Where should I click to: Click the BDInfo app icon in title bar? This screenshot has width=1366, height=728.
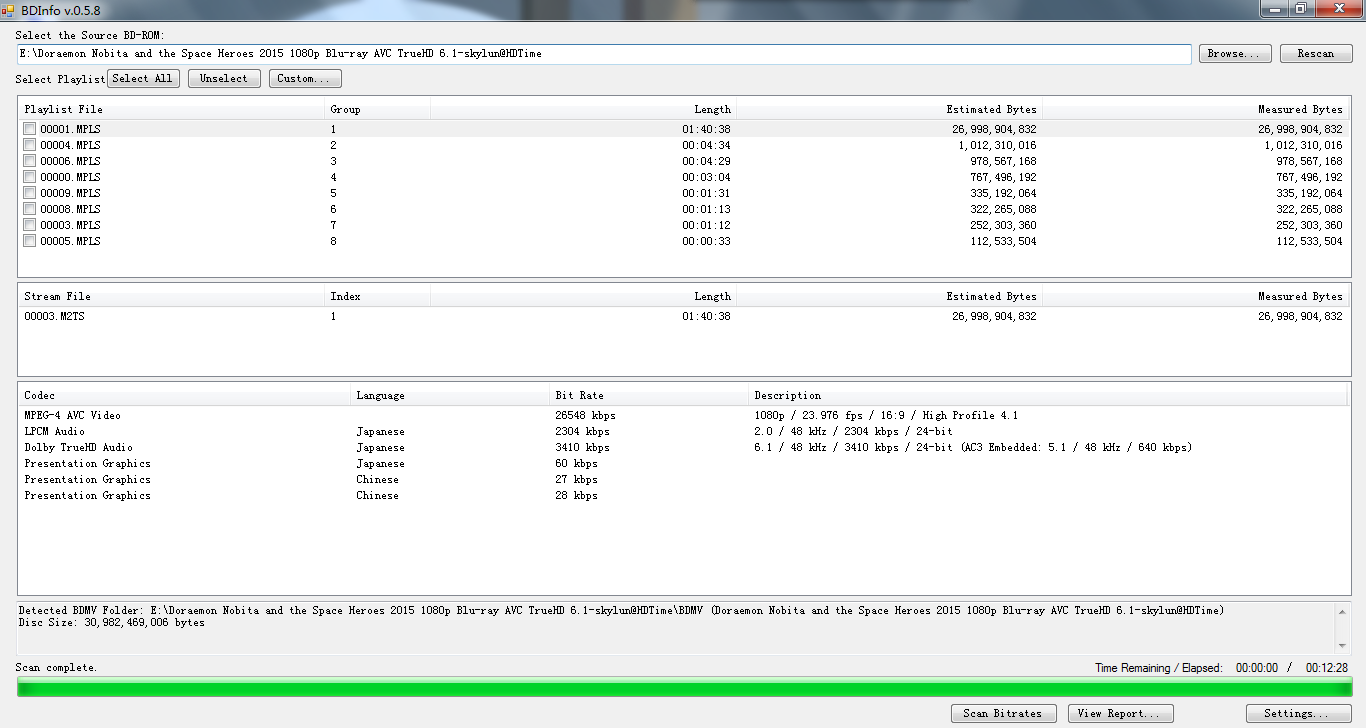pos(8,9)
